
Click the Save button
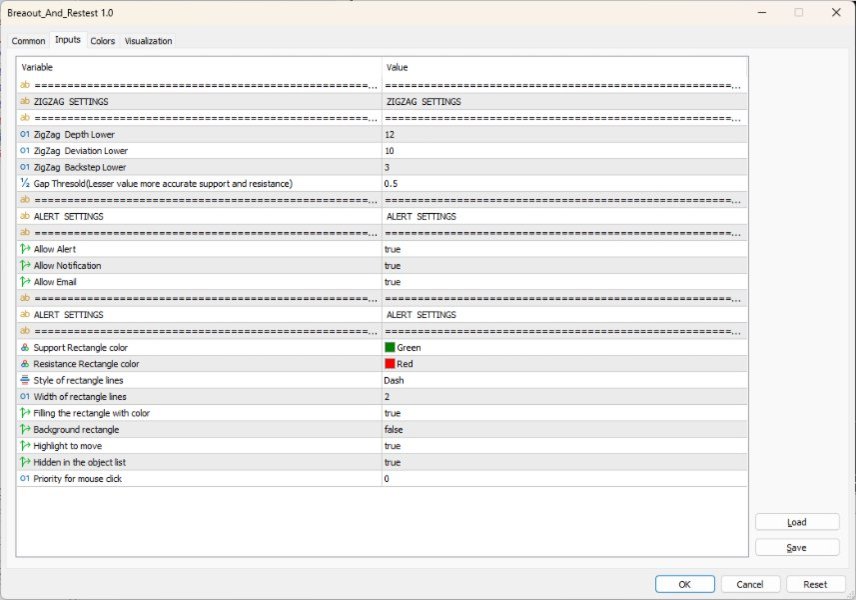[x=797, y=548]
